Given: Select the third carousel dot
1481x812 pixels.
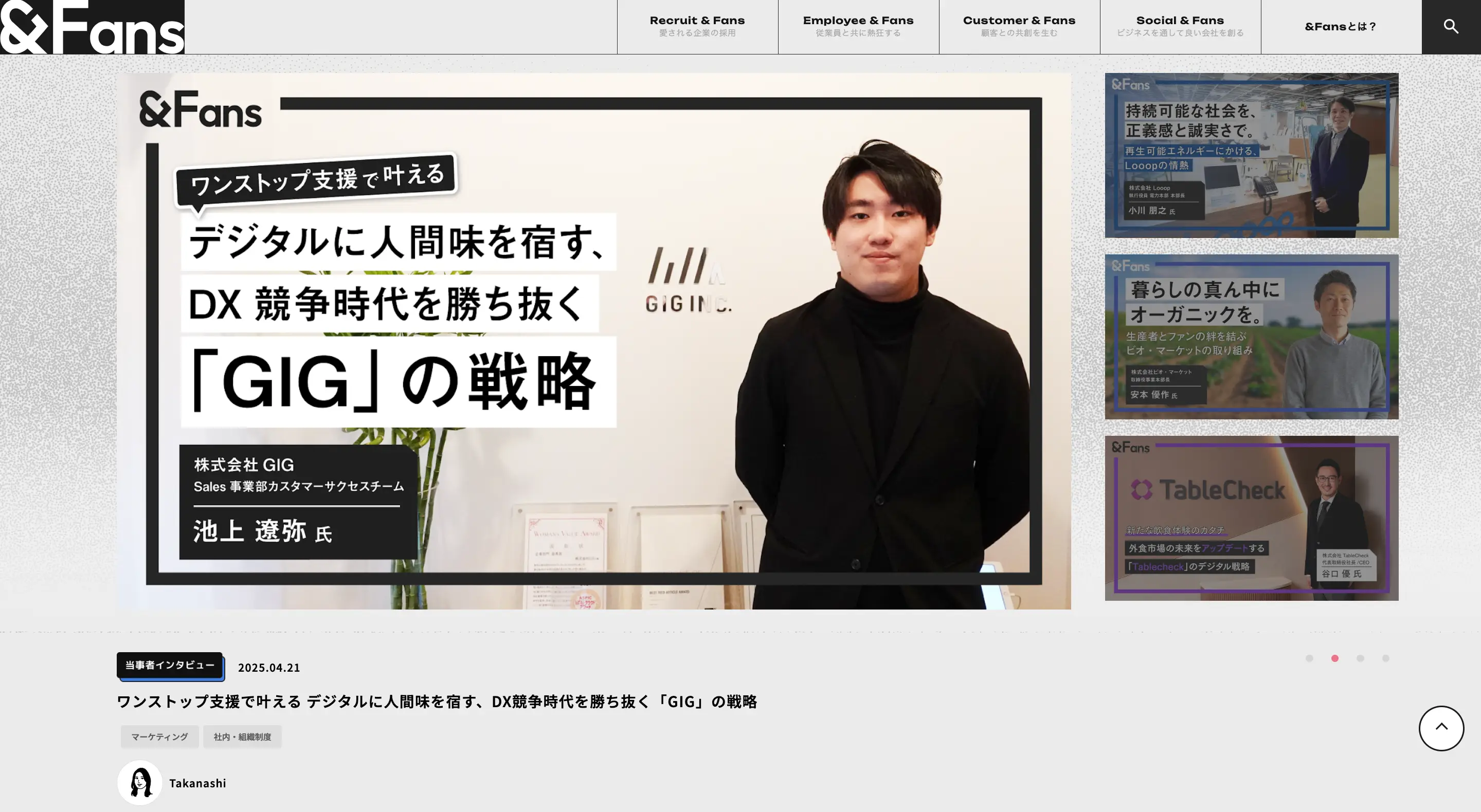Looking at the screenshot, I should click(x=1360, y=658).
